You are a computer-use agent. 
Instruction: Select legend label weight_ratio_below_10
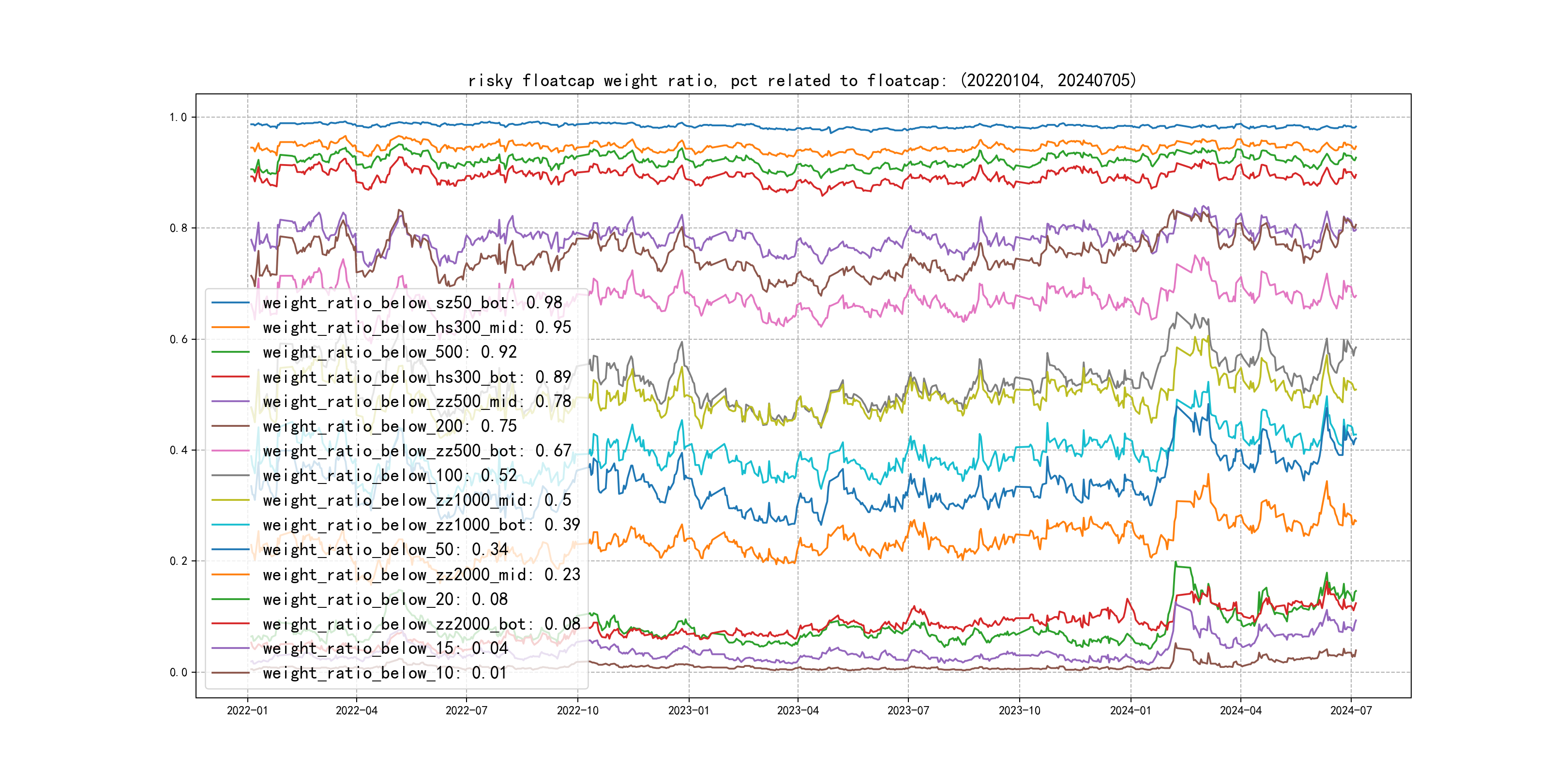385,673
